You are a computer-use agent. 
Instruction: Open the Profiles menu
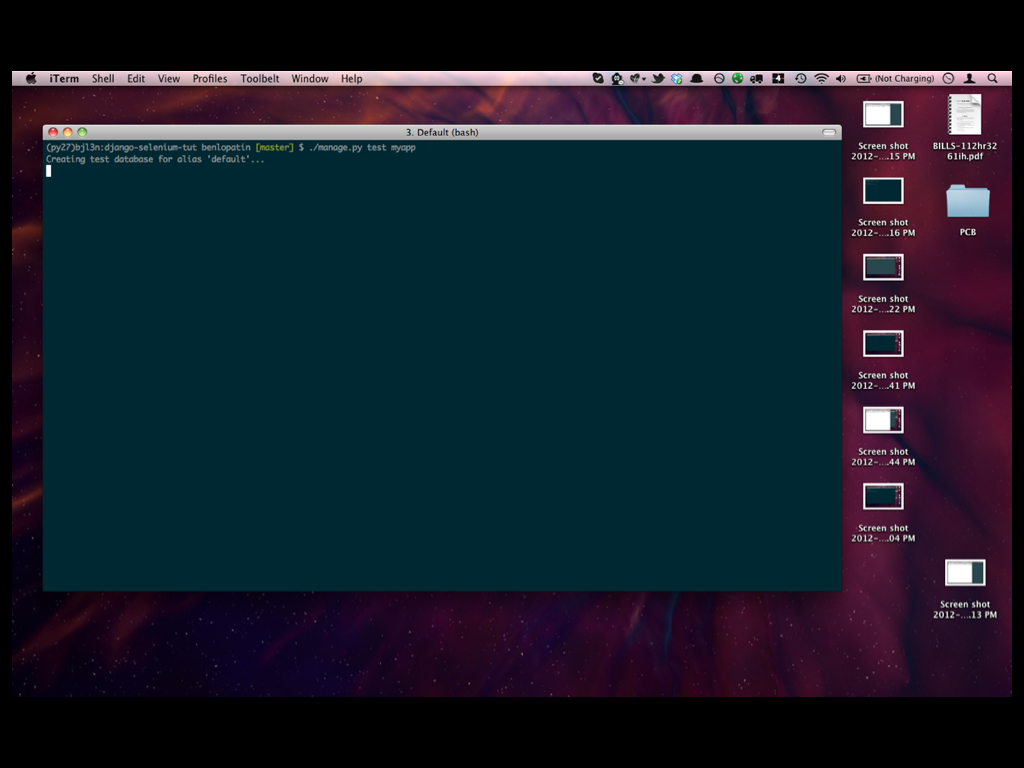point(210,78)
